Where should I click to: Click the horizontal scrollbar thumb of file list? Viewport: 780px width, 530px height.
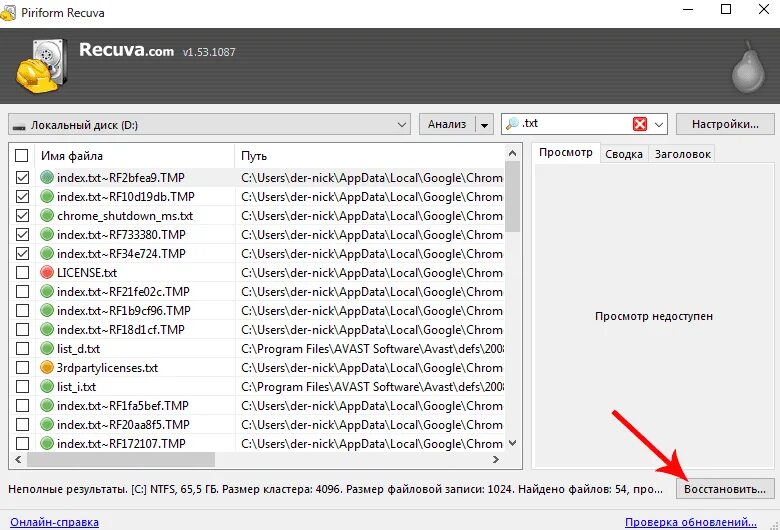[x=121, y=459]
